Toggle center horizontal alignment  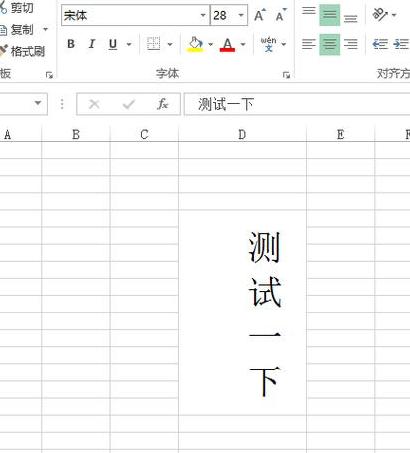click(330, 44)
